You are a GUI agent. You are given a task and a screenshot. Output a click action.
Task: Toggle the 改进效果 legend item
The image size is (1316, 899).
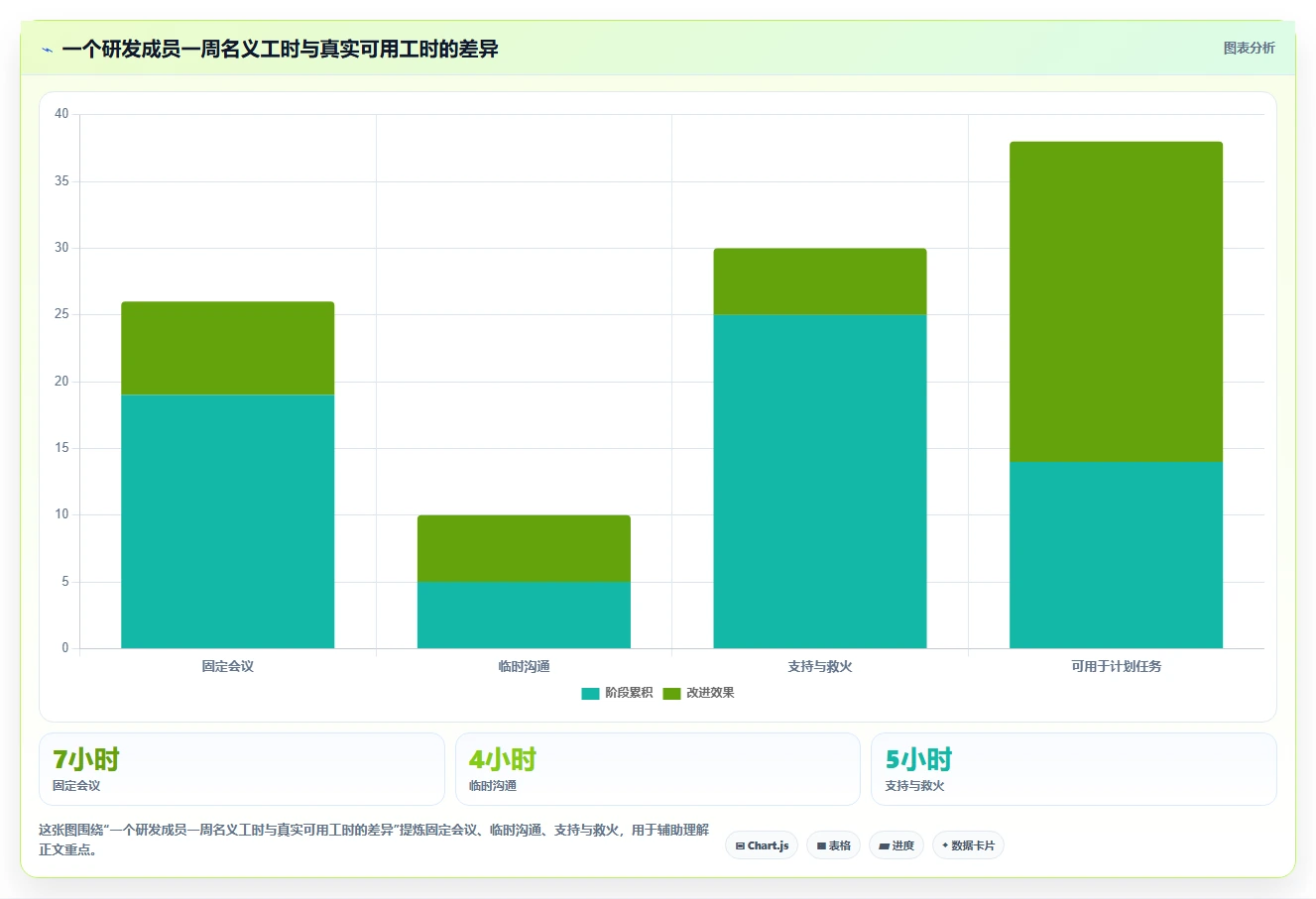click(698, 693)
